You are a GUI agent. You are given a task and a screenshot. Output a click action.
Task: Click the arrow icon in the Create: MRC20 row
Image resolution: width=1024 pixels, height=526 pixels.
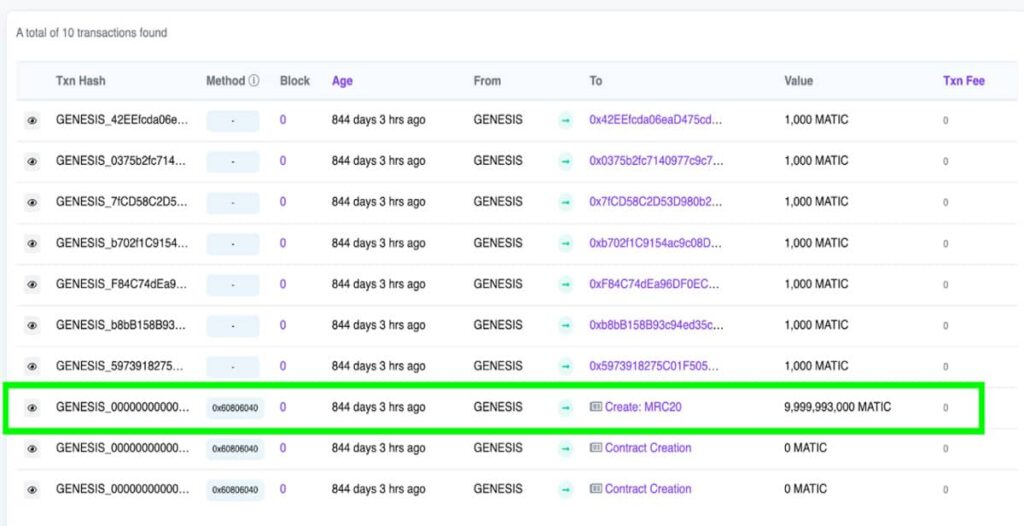click(566, 408)
